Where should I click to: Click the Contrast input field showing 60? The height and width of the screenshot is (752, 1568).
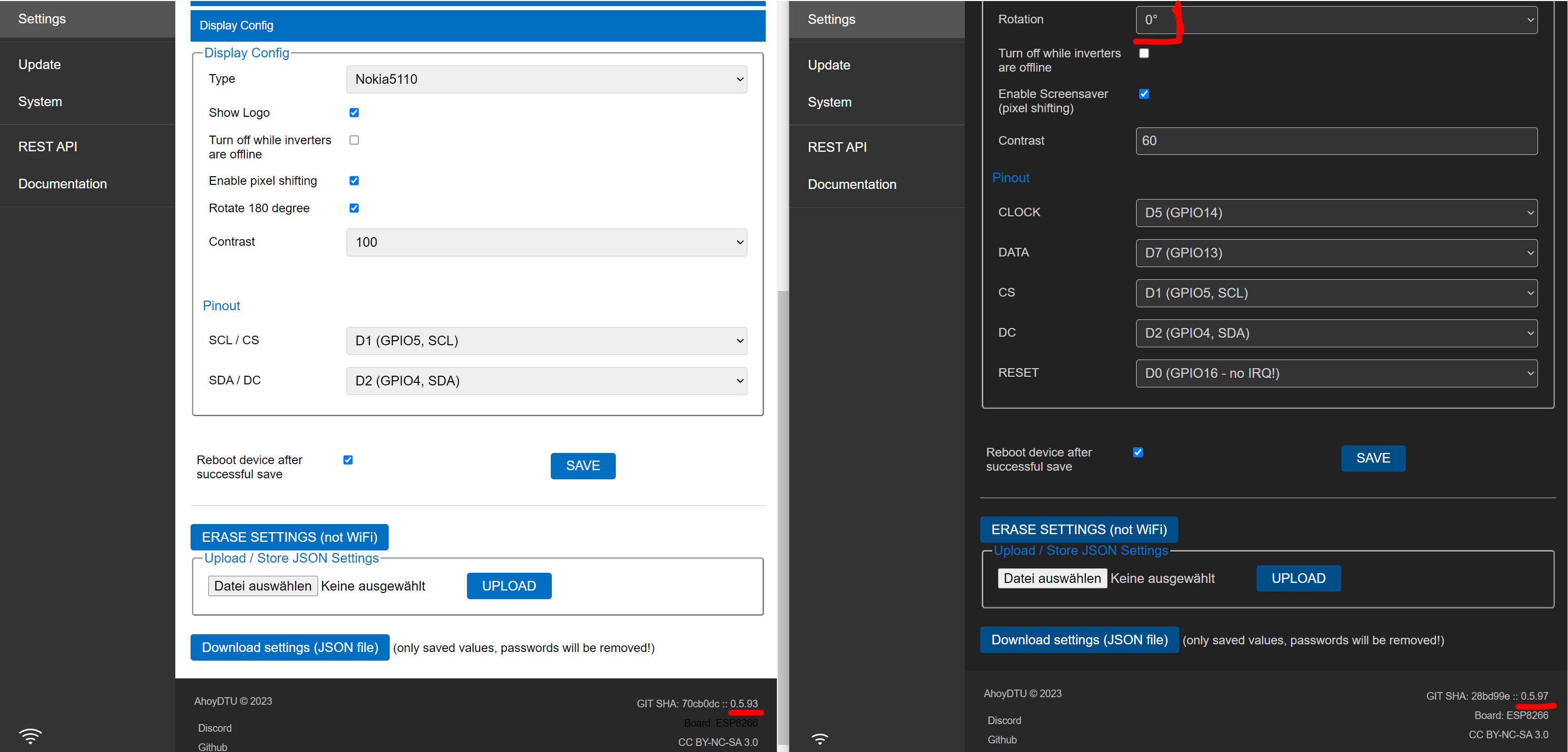tap(1337, 141)
